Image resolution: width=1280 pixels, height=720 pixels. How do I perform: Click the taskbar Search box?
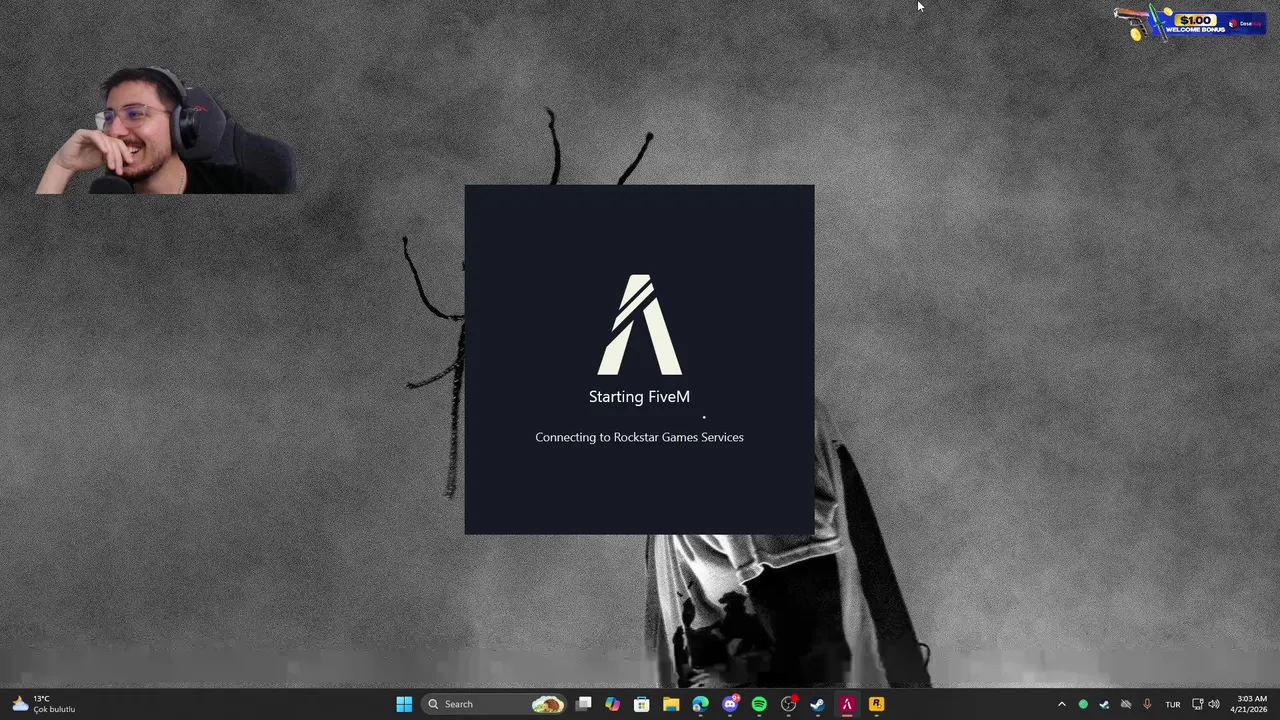coord(495,704)
